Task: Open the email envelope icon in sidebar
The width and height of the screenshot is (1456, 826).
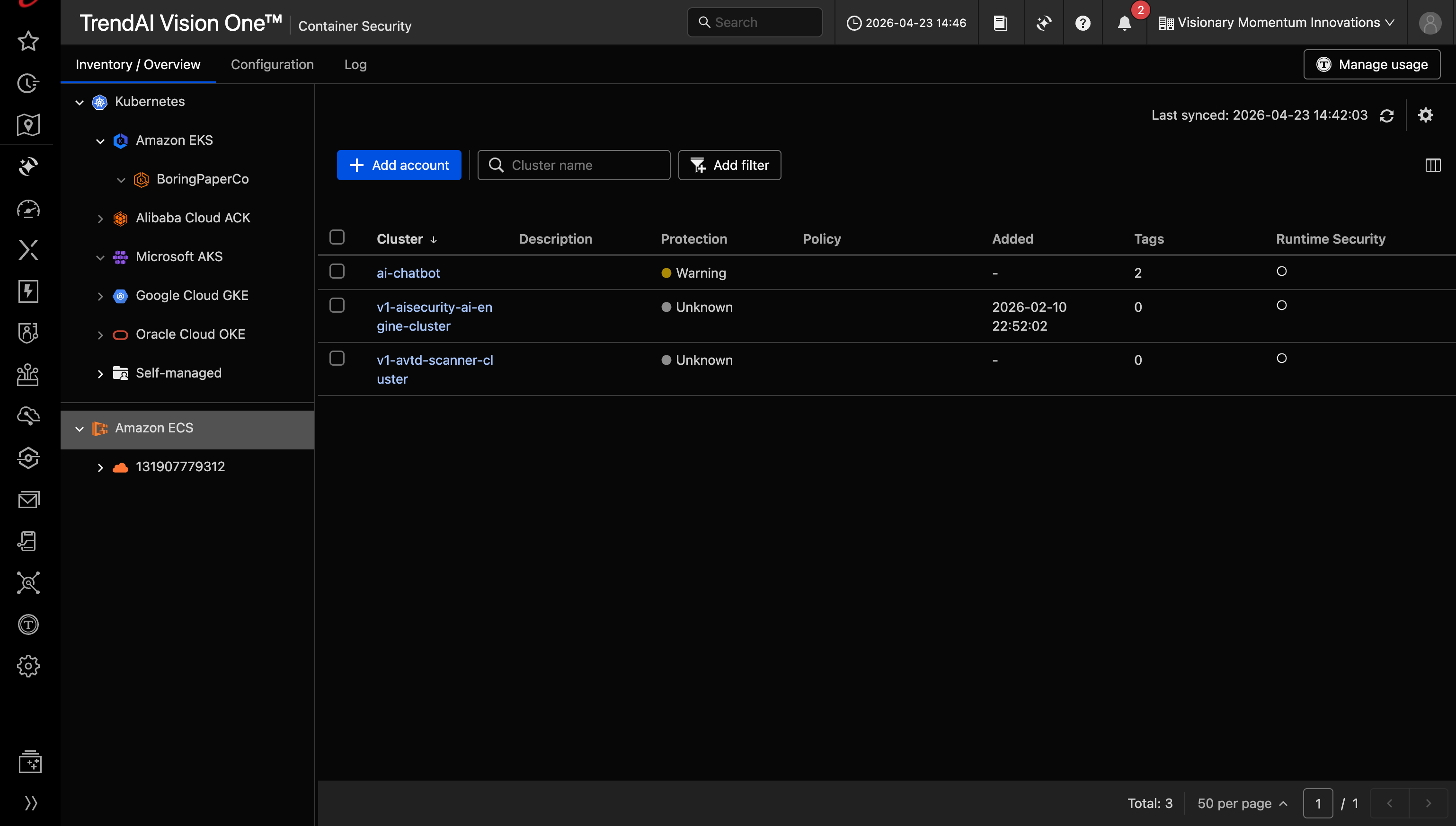Action: click(28, 500)
